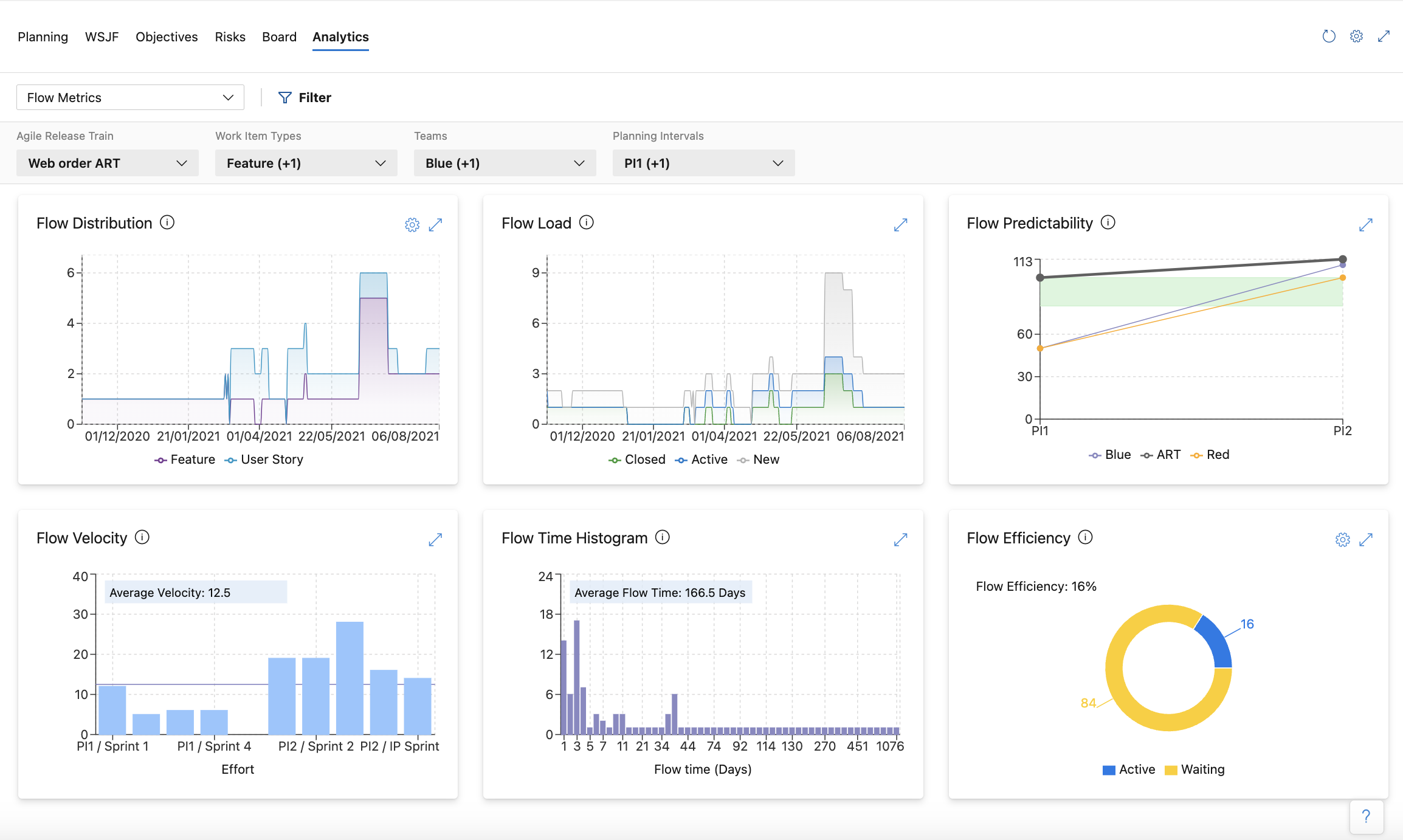Open Flow Distribution settings gear
This screenshot has width=1403, height=840.
coord(412,225)
